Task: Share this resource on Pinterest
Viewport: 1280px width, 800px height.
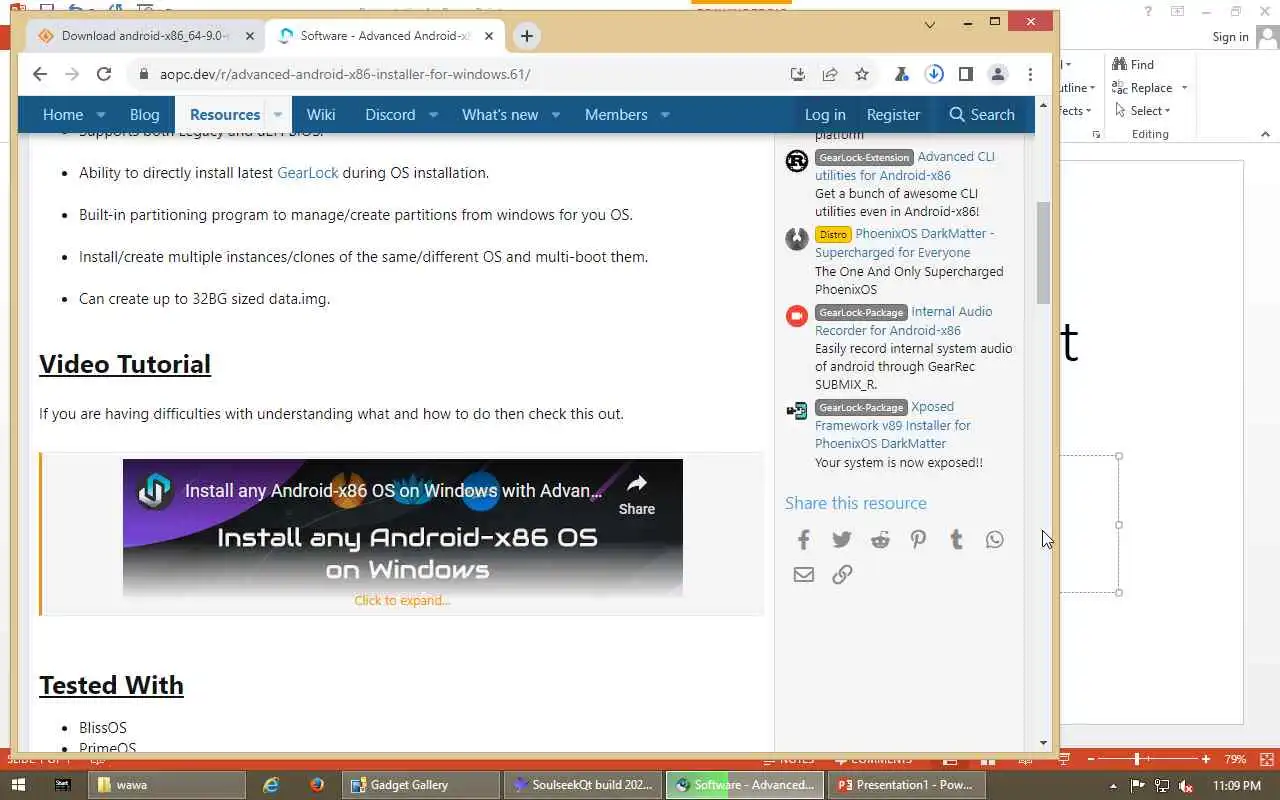Action: click(x=918, y=540)
